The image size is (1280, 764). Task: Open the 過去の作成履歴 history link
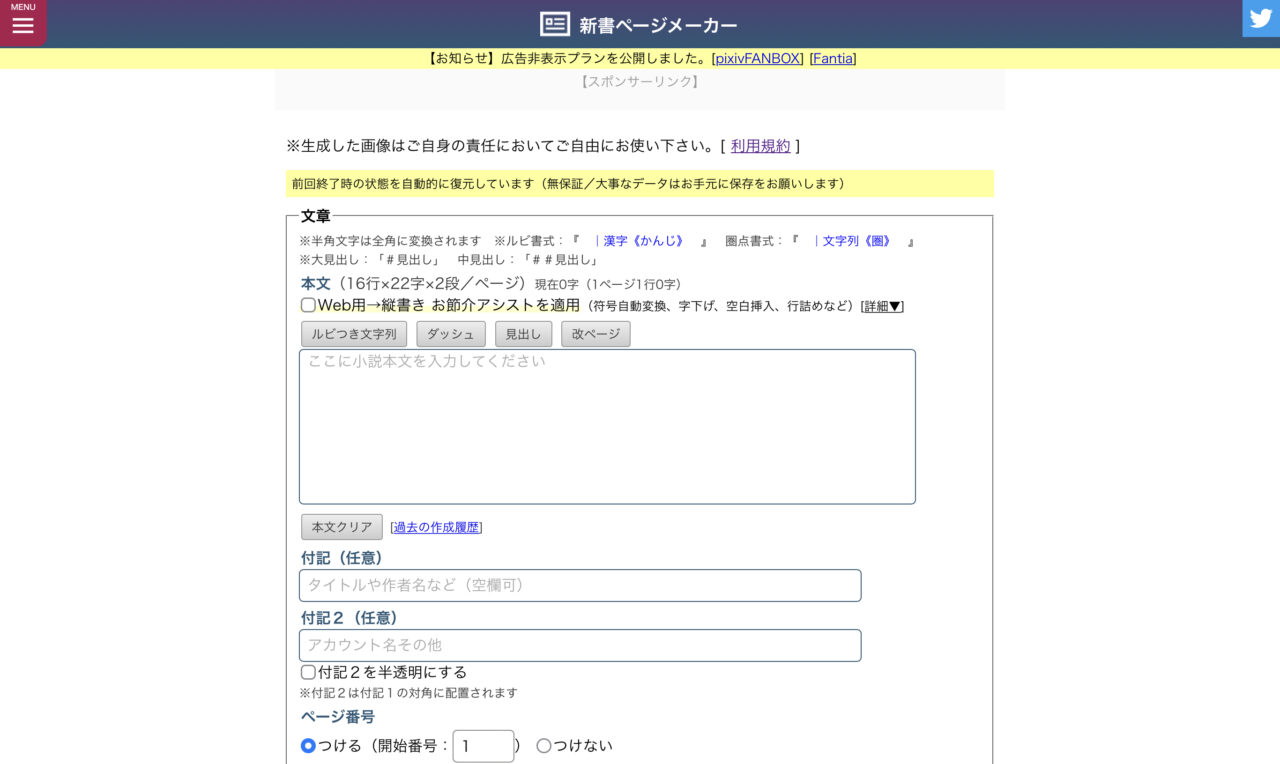(436, 526)
